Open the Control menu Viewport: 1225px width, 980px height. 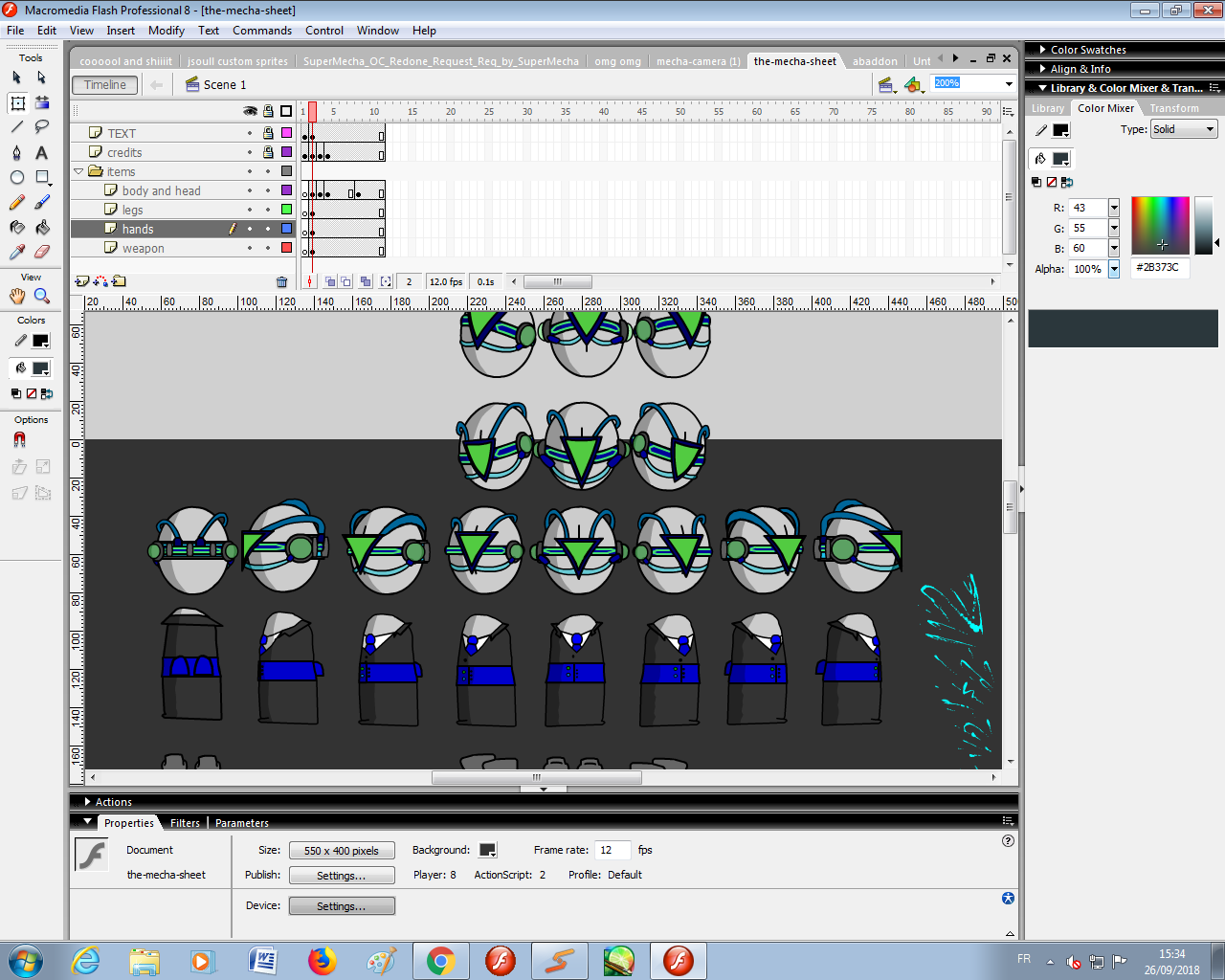click(x=324, y=31)
